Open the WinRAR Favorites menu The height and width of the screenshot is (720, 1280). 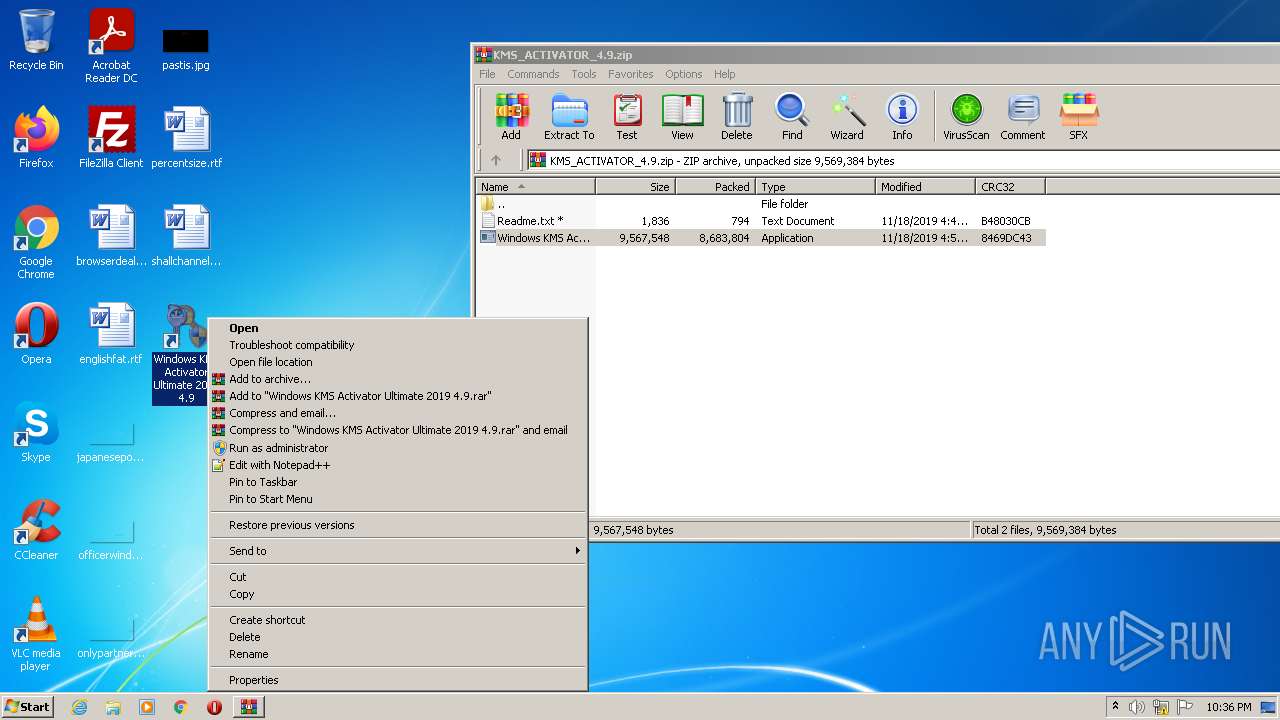[x=631, y=74]
